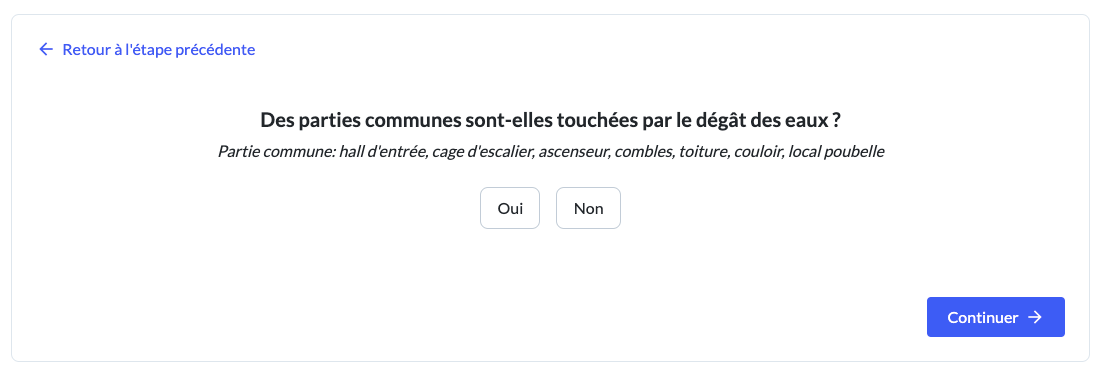Click the Continuer button
1104x376 pixels.
tap(996, 317)
